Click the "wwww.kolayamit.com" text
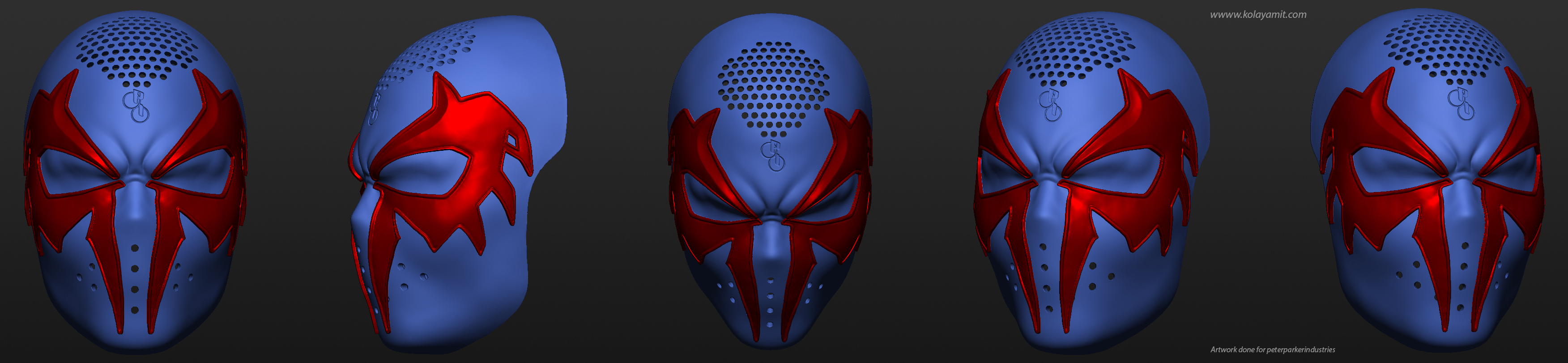The height and width of the screenshot is (363, 1568). [x=1257, y=15]
